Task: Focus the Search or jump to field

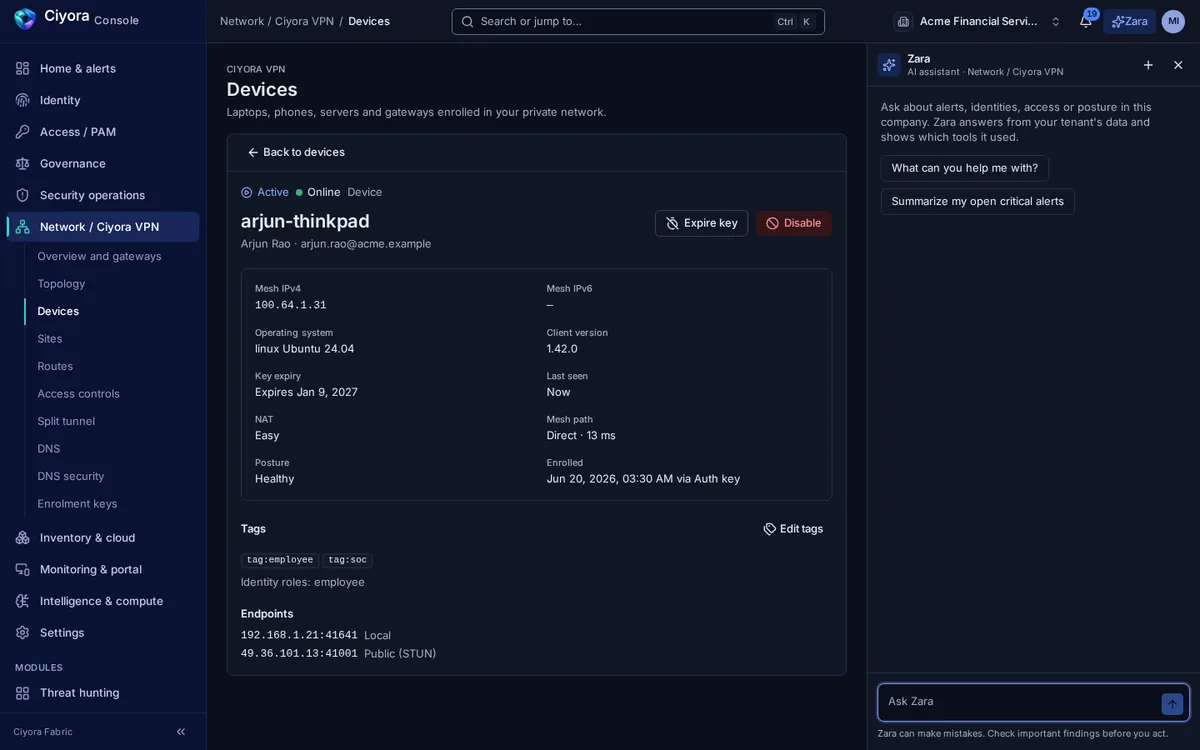Action: point(638,21)
